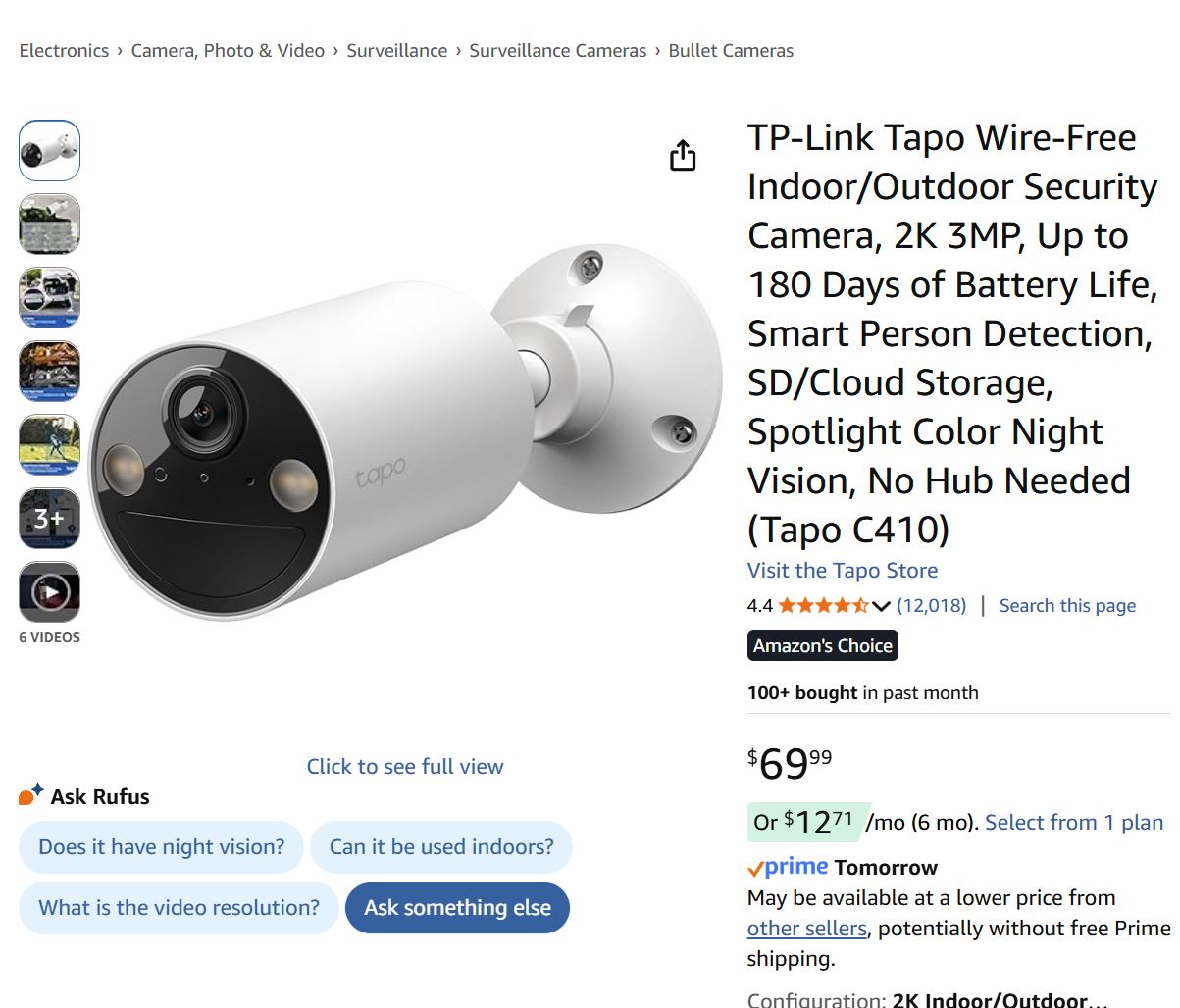Select the first camera thumbnail image
The width and height of the screenshot is (1180, 1008).
click(49, 151)
